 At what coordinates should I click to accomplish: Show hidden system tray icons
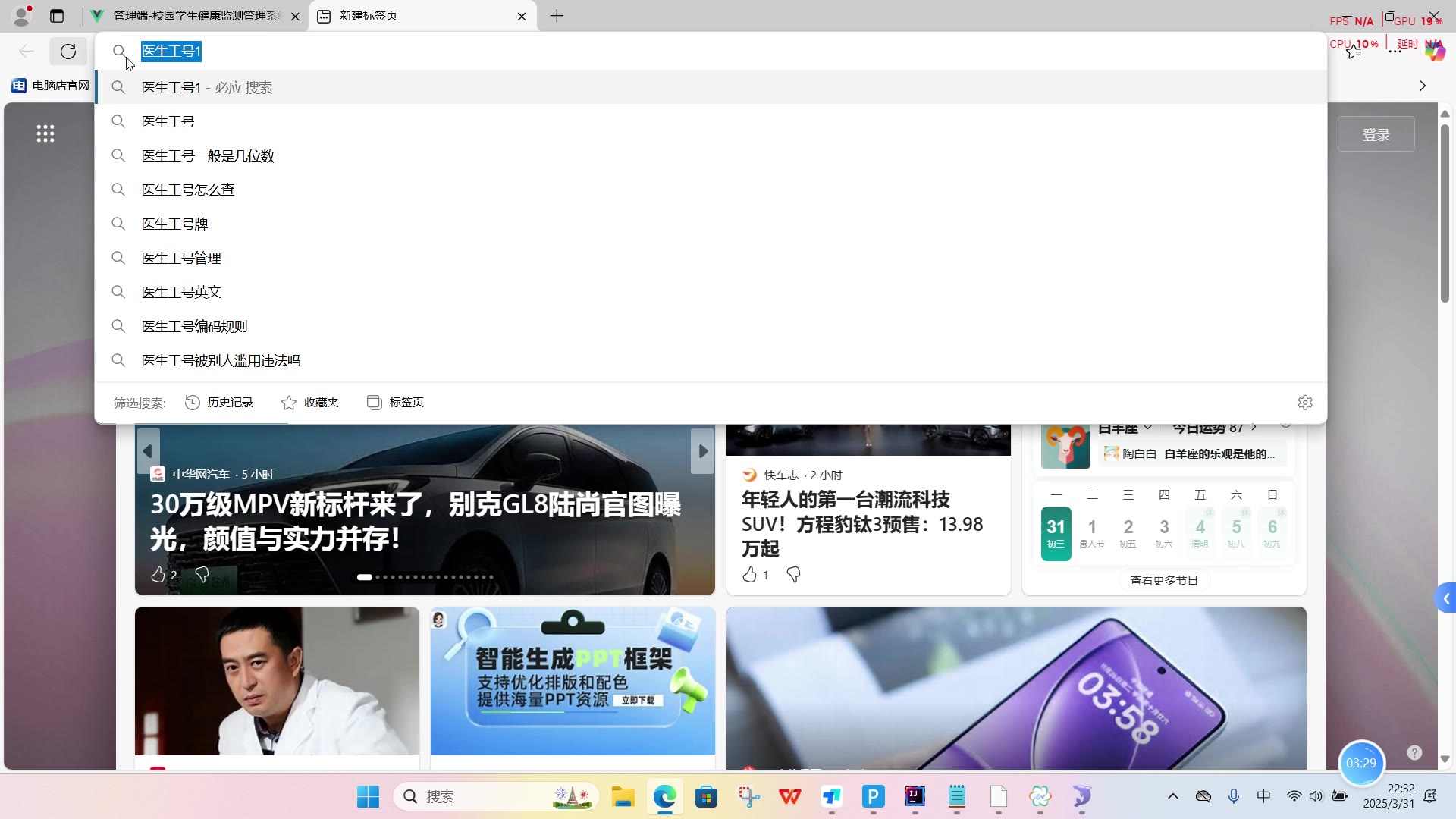(x=1172, y=796)
